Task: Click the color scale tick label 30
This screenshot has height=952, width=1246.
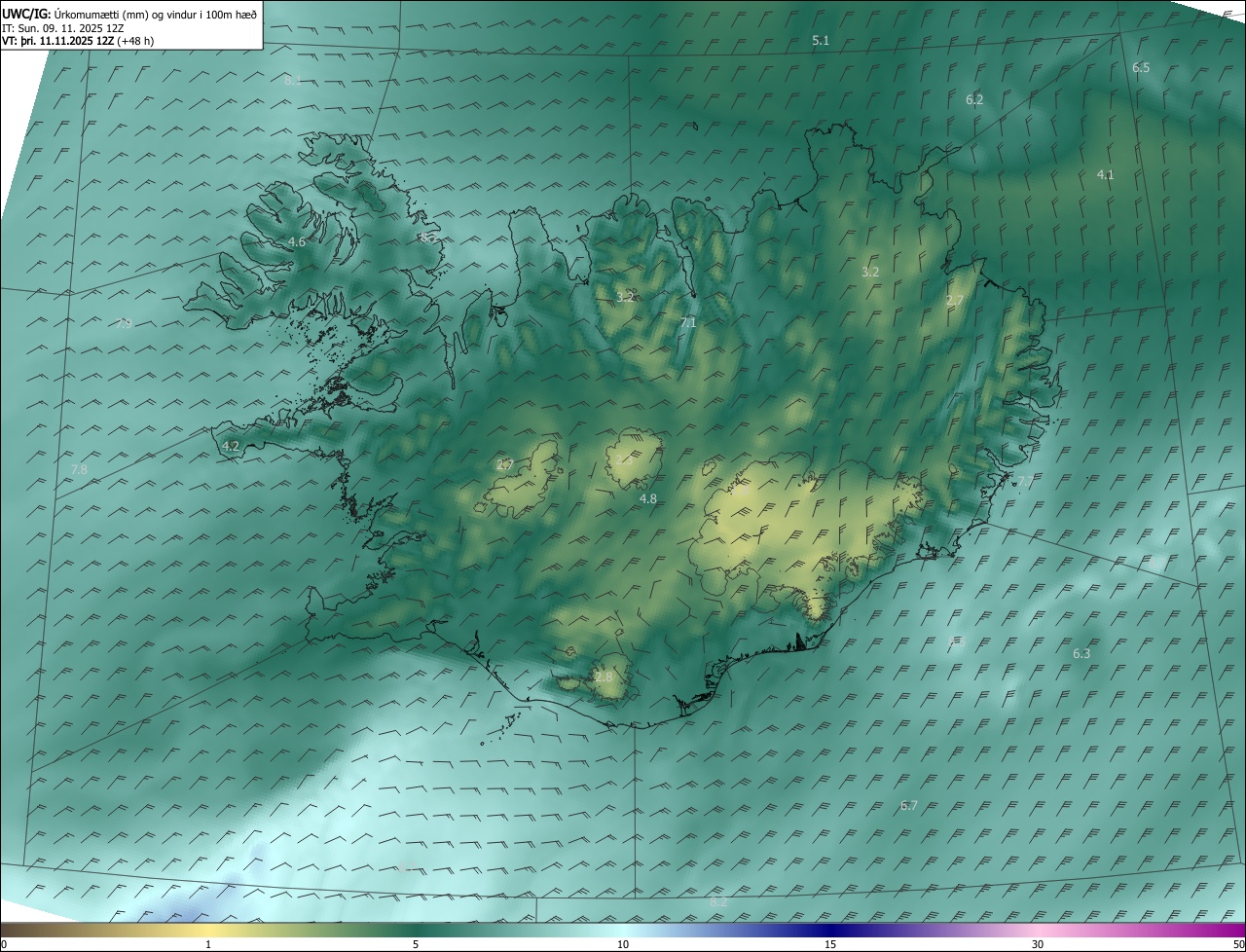Action: [1038, 944]
